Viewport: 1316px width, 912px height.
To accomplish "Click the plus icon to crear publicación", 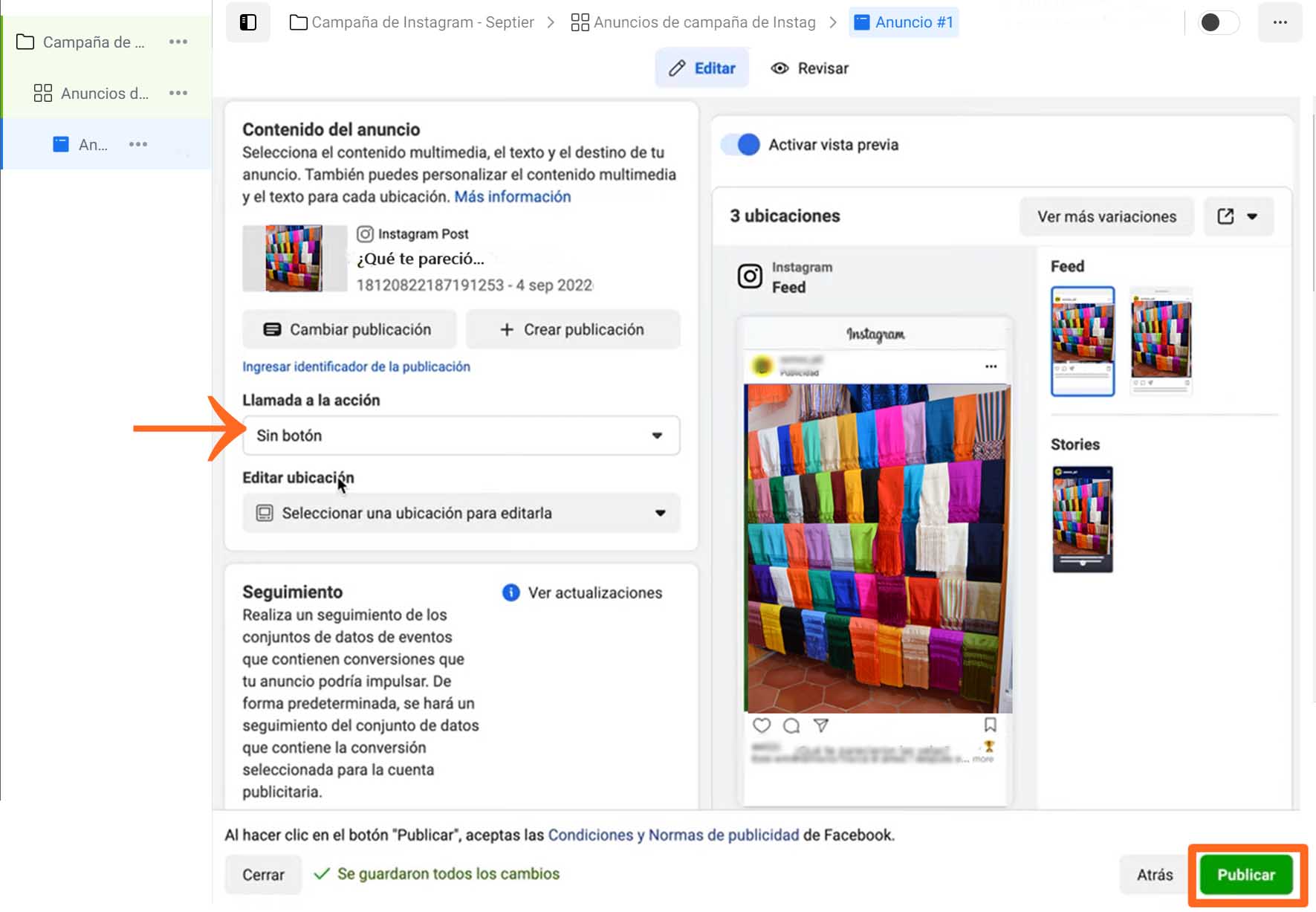I will [x=508, y=329].
